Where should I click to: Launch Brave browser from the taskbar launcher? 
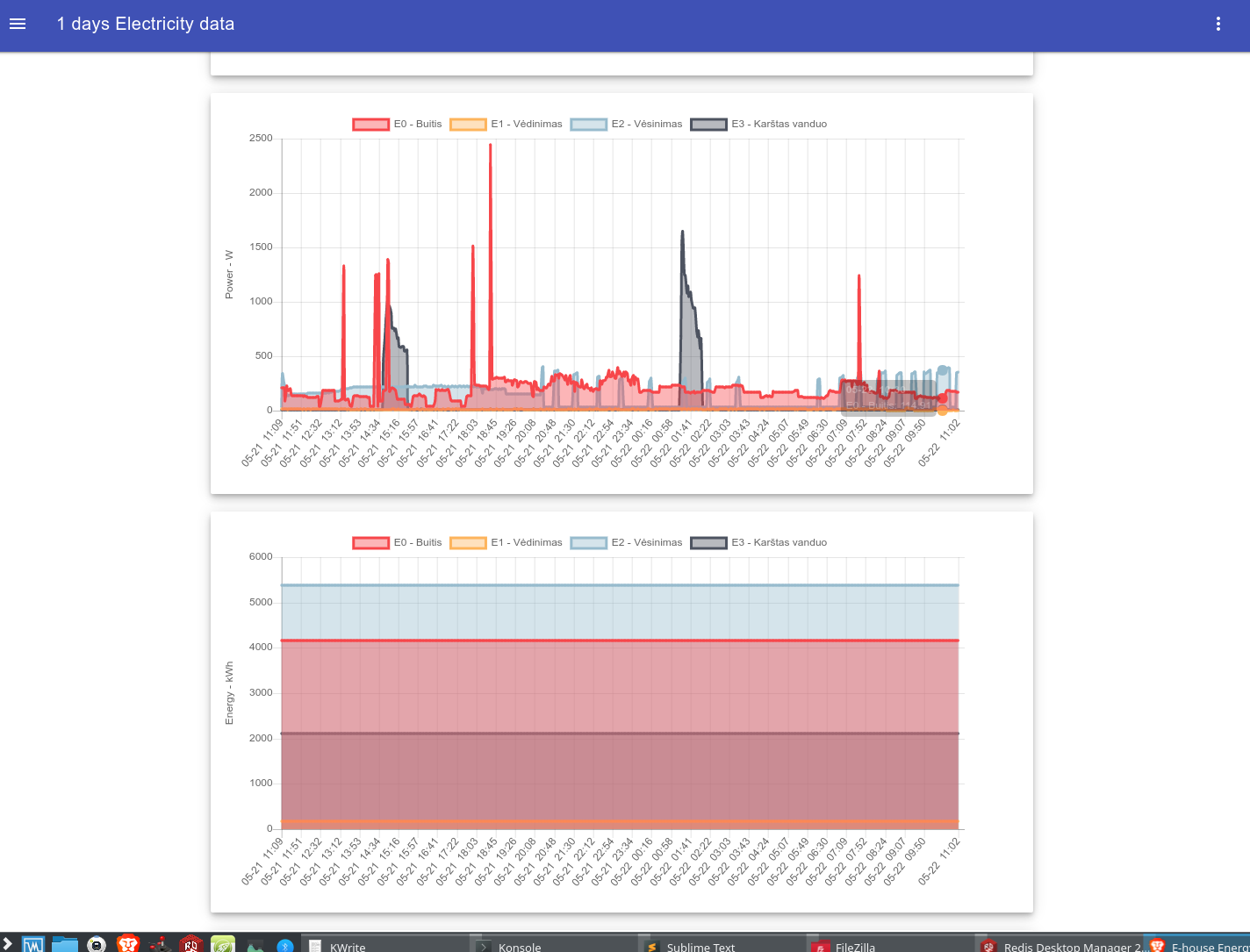128,944
